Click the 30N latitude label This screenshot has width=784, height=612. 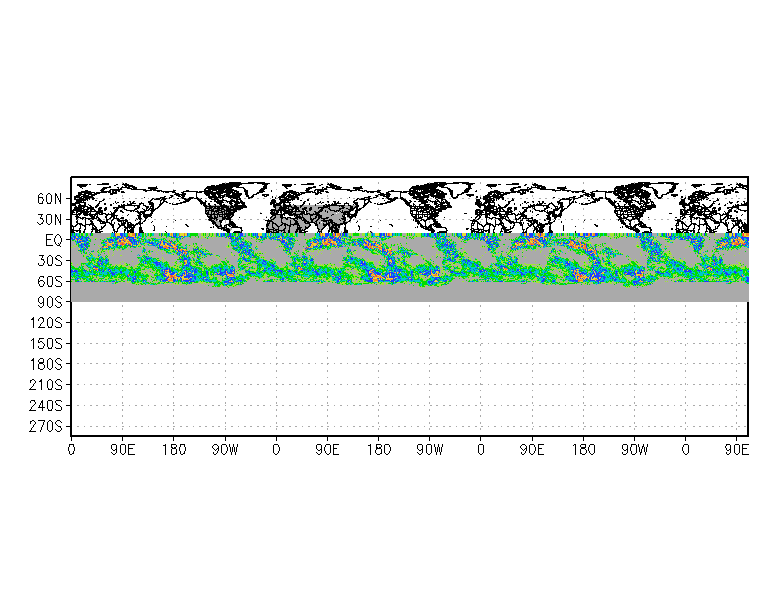50,220
